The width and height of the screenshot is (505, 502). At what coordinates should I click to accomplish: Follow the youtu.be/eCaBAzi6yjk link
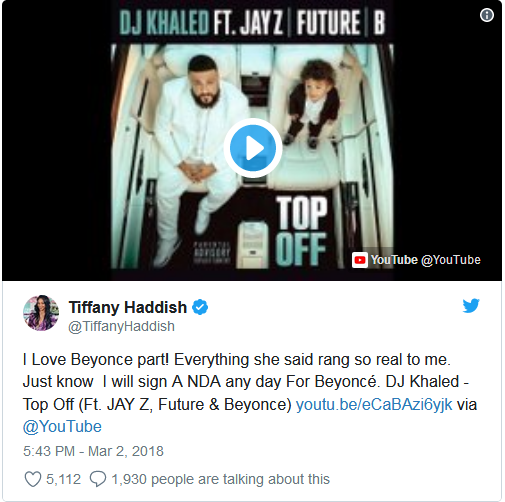click(374, 404)
